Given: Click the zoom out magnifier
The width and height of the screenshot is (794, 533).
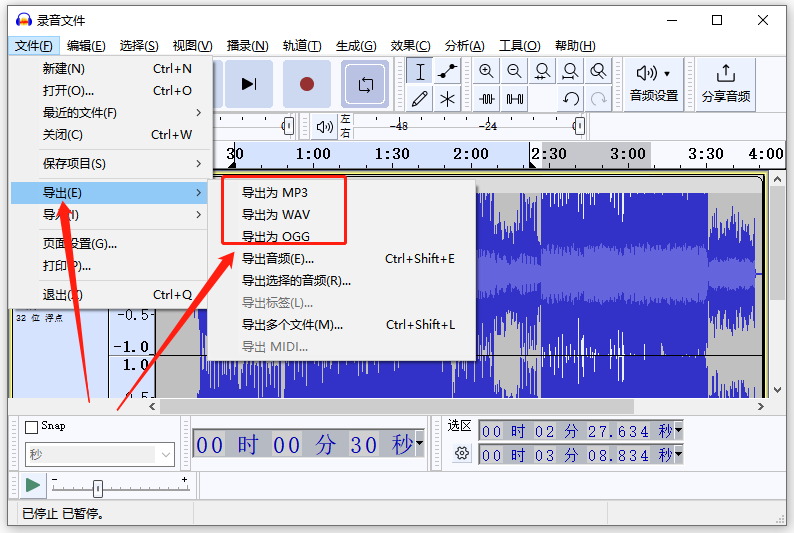Looking at the screenshot, I should tap(514, 71).
